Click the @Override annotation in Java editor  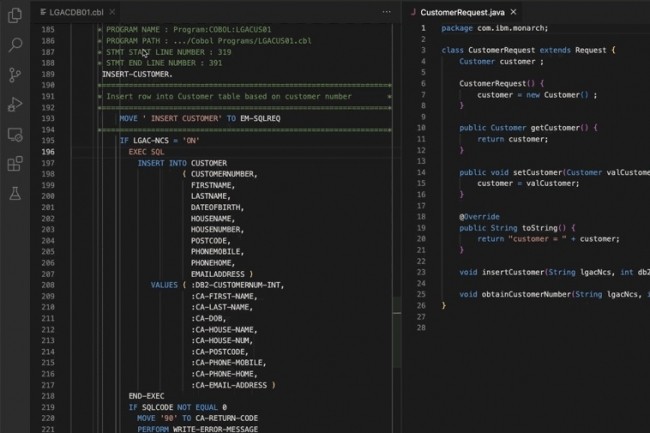(x=480, y=216)
